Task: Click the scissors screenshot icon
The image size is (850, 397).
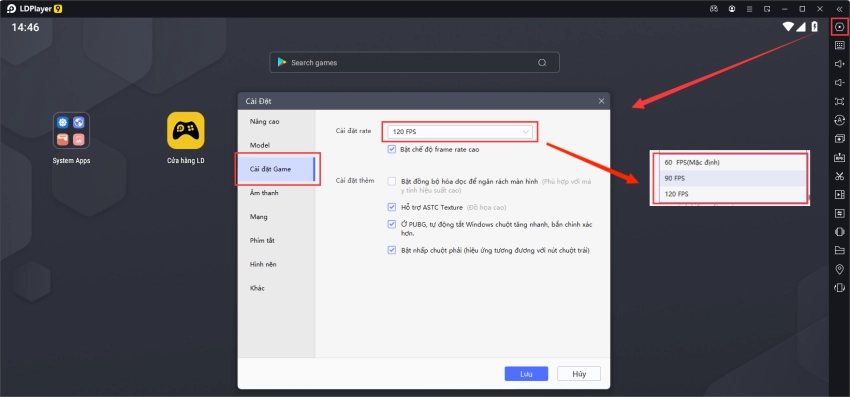Action: [x=840, y=176]
